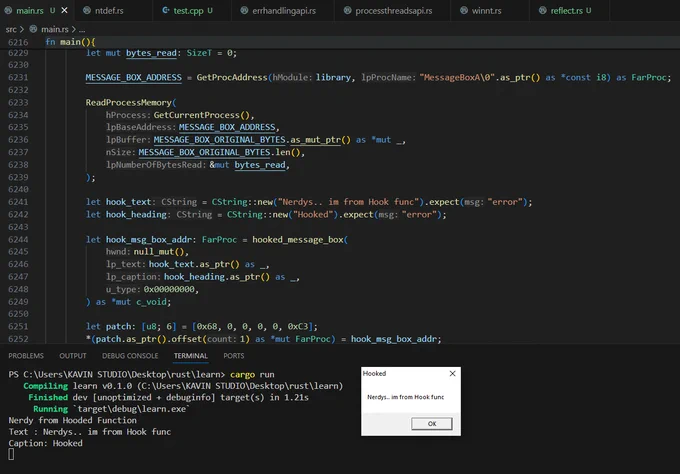Image resolution: width=680 pixels, height=474 pixels.
Task: Click the src breadcrumb segment
Action: (11, 29)
